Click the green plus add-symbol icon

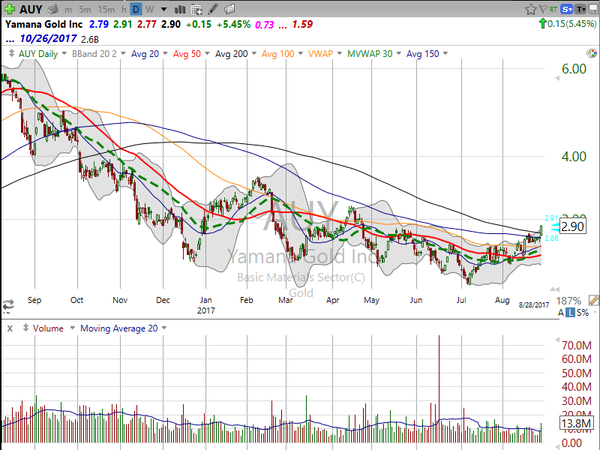(x=9, y=8)
